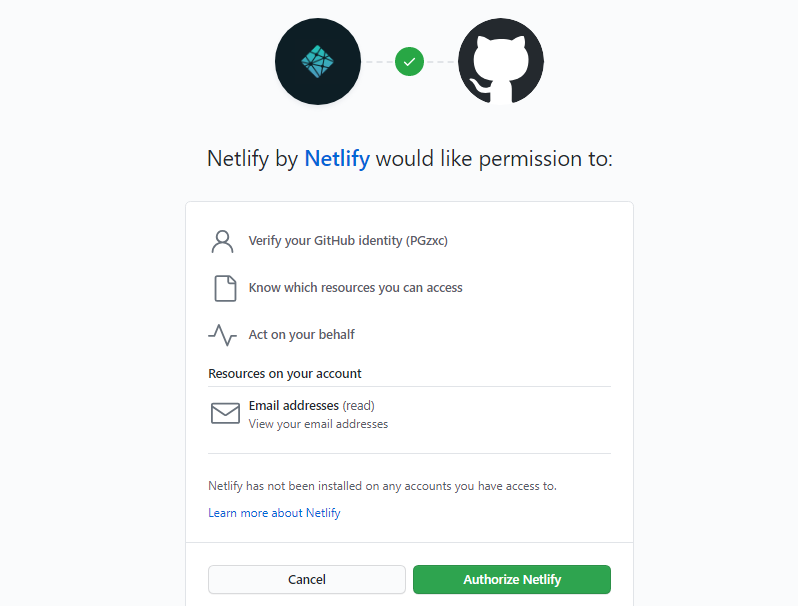Click the green checkmark connection badge
Screen dimensions: 798x606
click(409, 62)
